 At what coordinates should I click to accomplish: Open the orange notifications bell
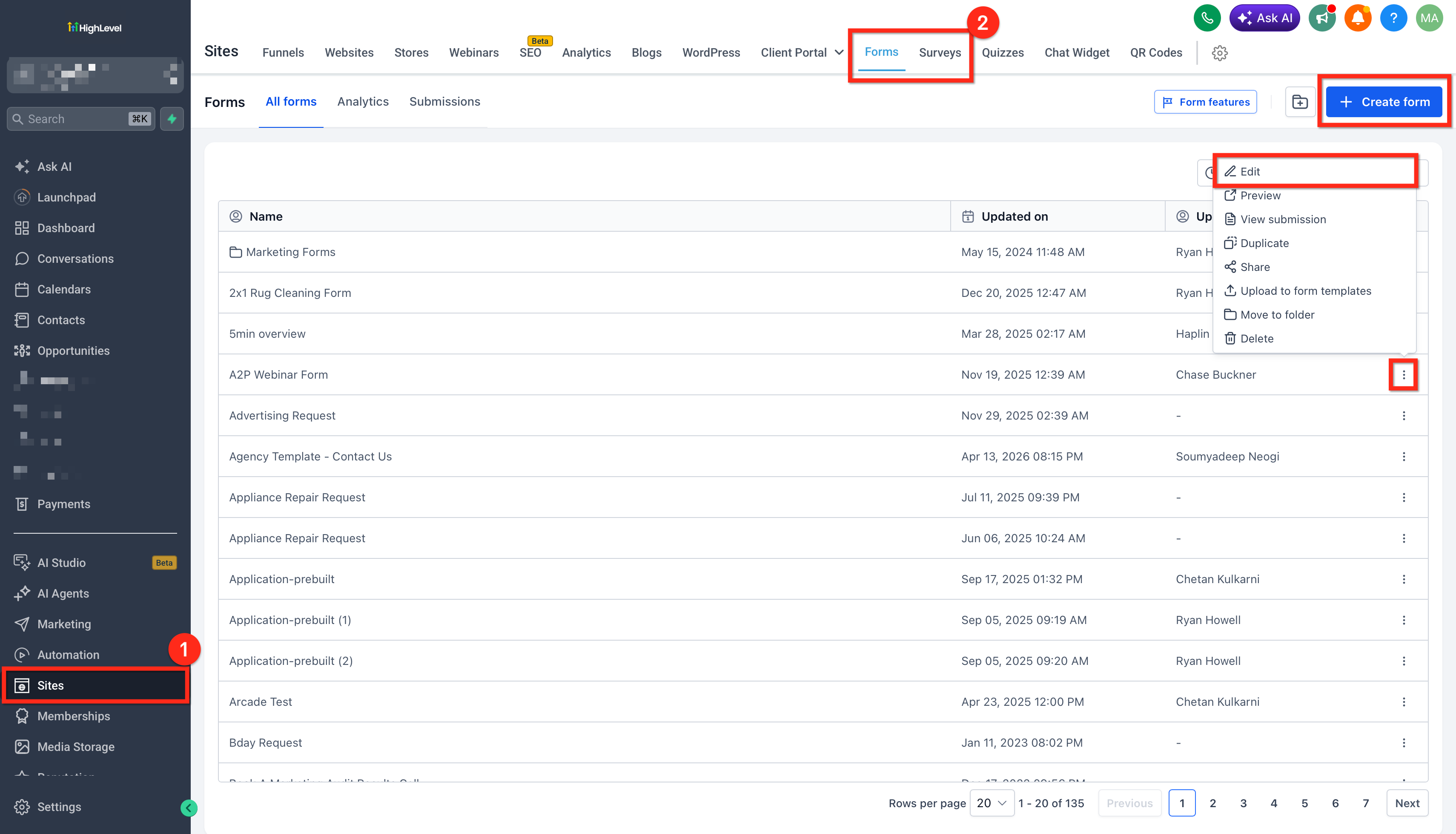pyautogui.click(x=1358, y=18)
